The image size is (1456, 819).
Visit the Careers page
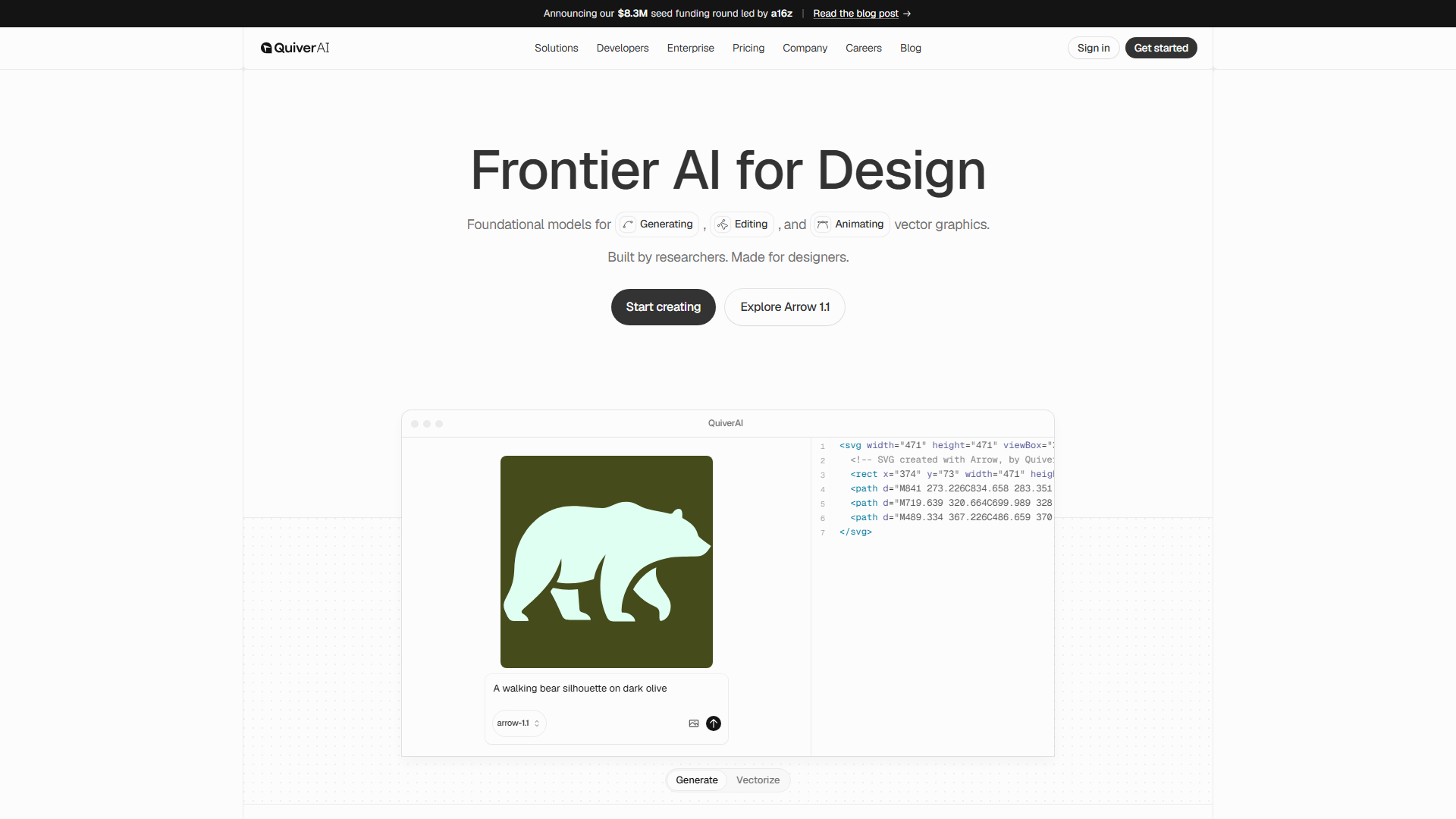point(864,48)
